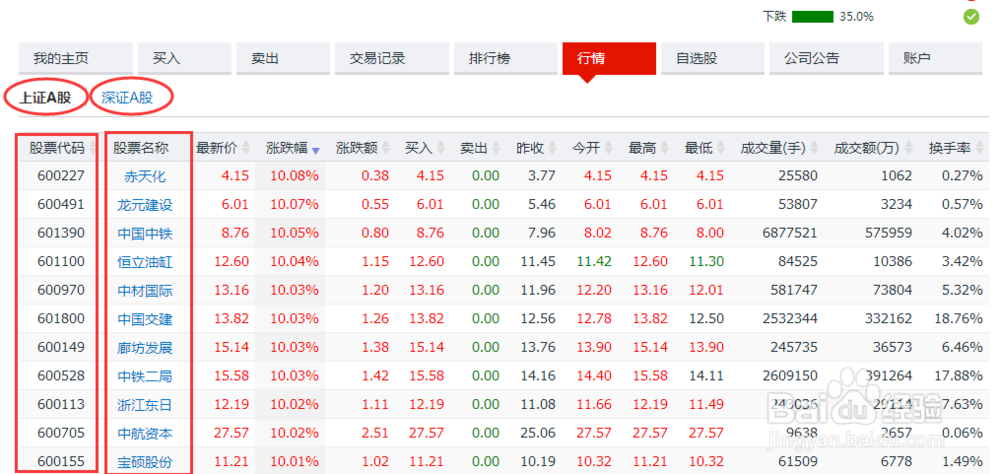Click the 10.08% change value

pos(294,175)
